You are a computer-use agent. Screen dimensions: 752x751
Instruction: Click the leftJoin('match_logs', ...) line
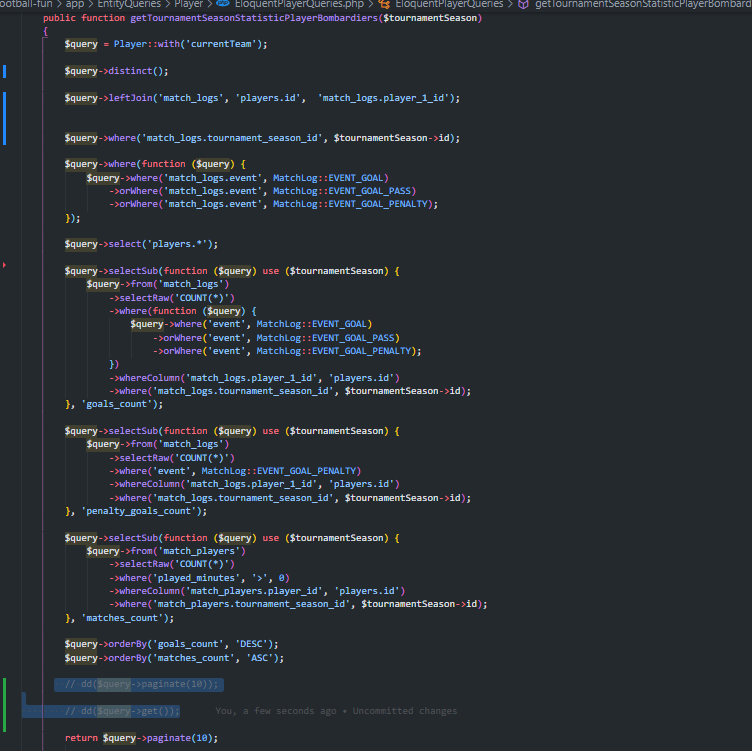point(262,98)
